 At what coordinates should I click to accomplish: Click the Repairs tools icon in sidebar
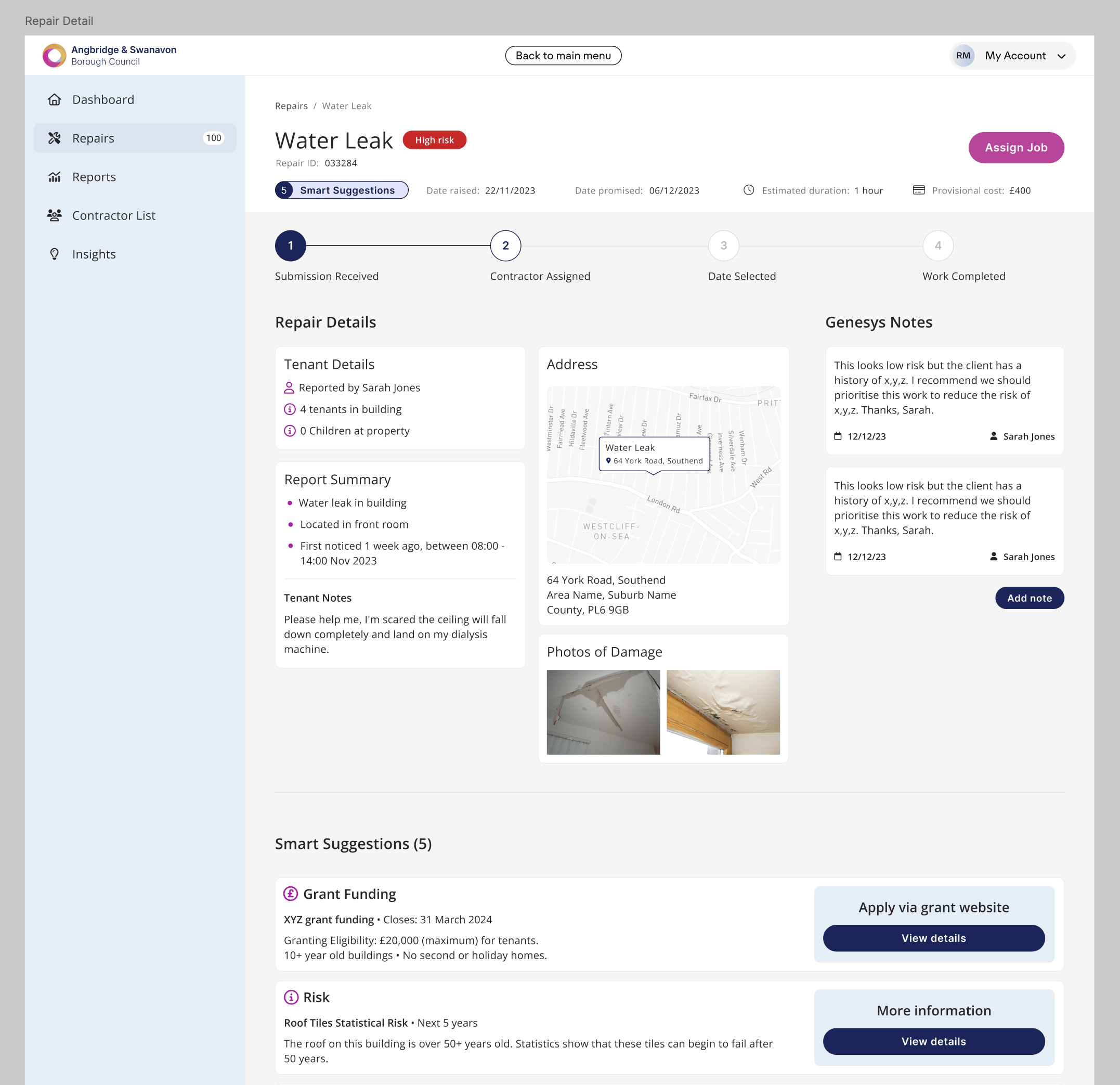tap(54, 138)
